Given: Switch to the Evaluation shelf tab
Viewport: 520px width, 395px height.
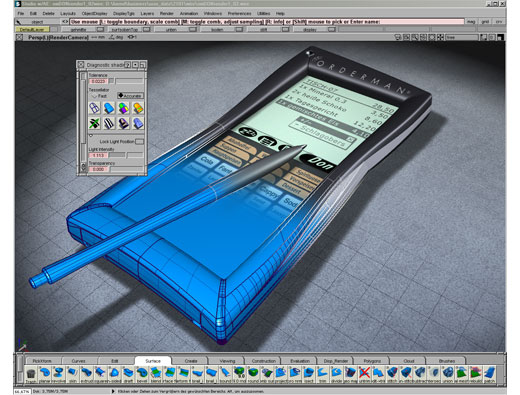Looking at the screenshot, I should (x=300, y=361).
